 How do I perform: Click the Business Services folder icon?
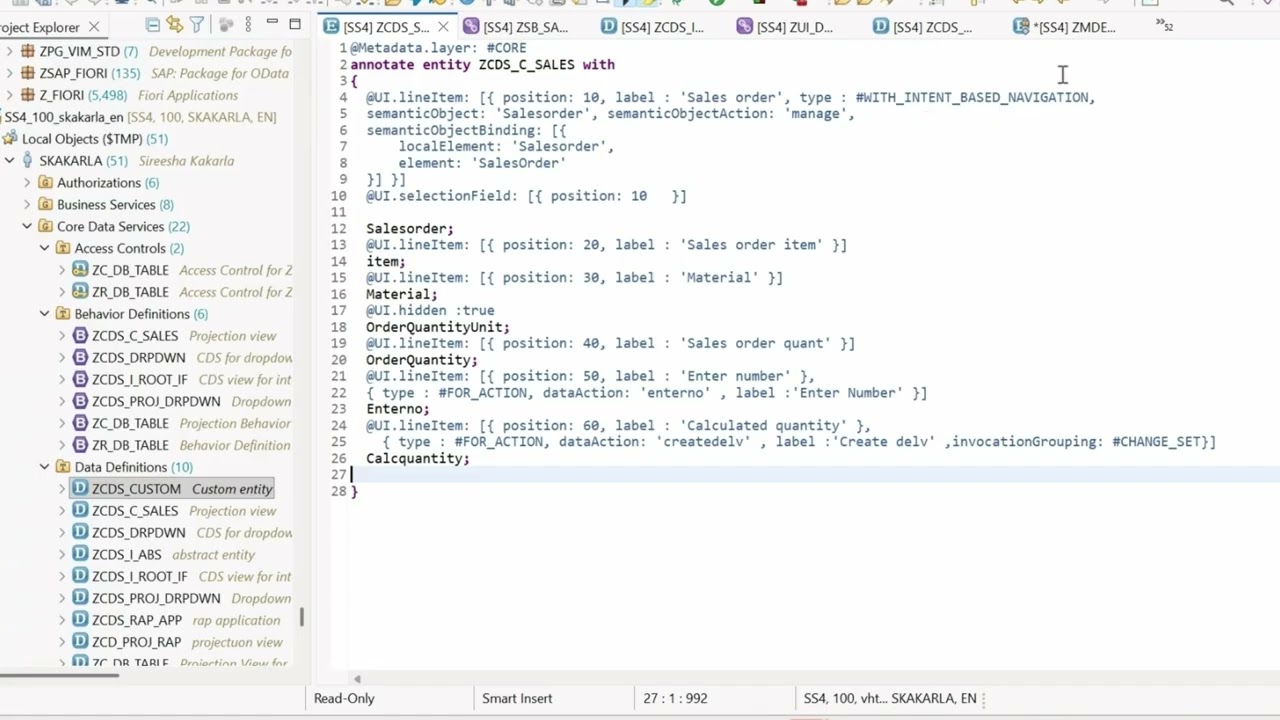pos(45,205)
